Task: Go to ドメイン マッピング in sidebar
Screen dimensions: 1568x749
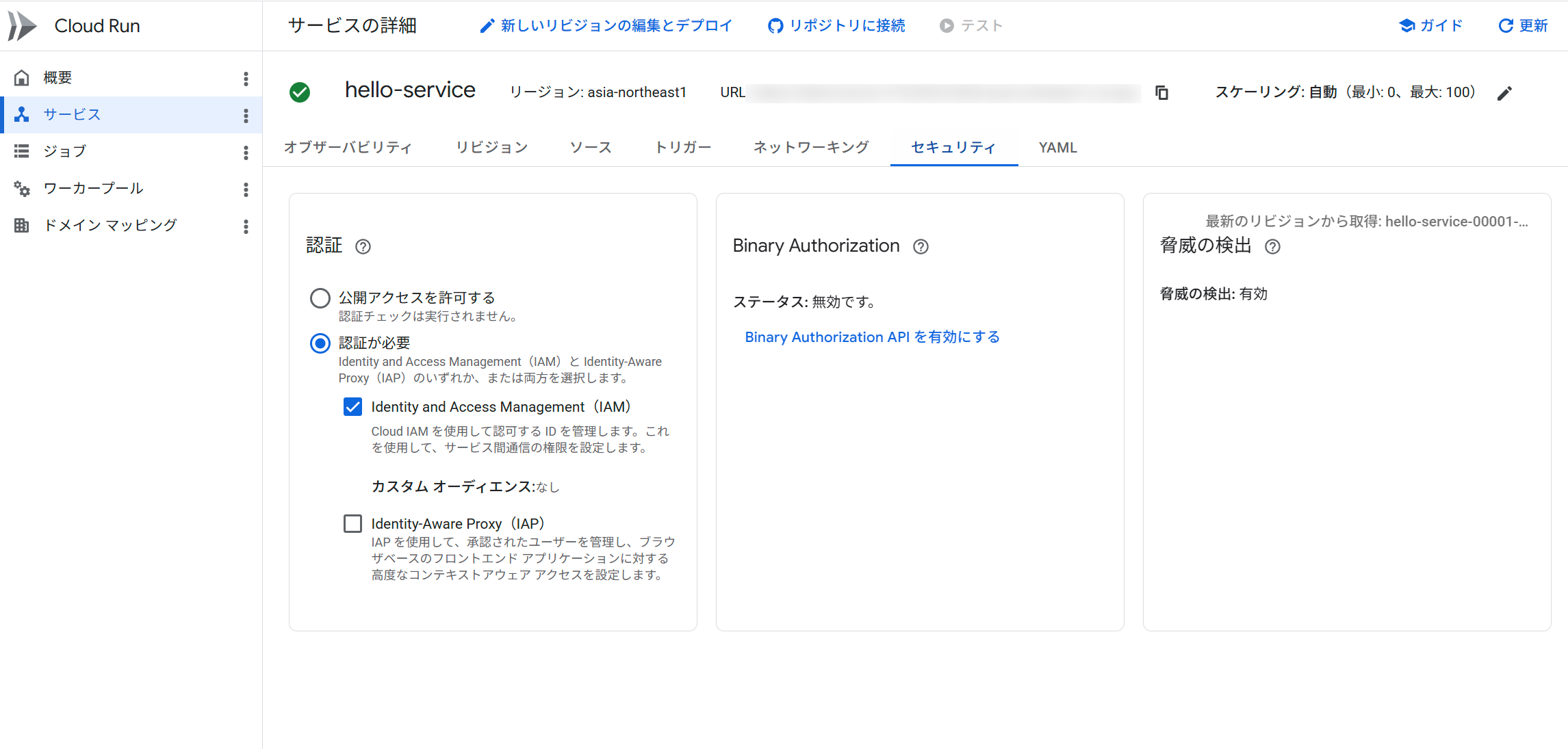Action: pos(110,225)
